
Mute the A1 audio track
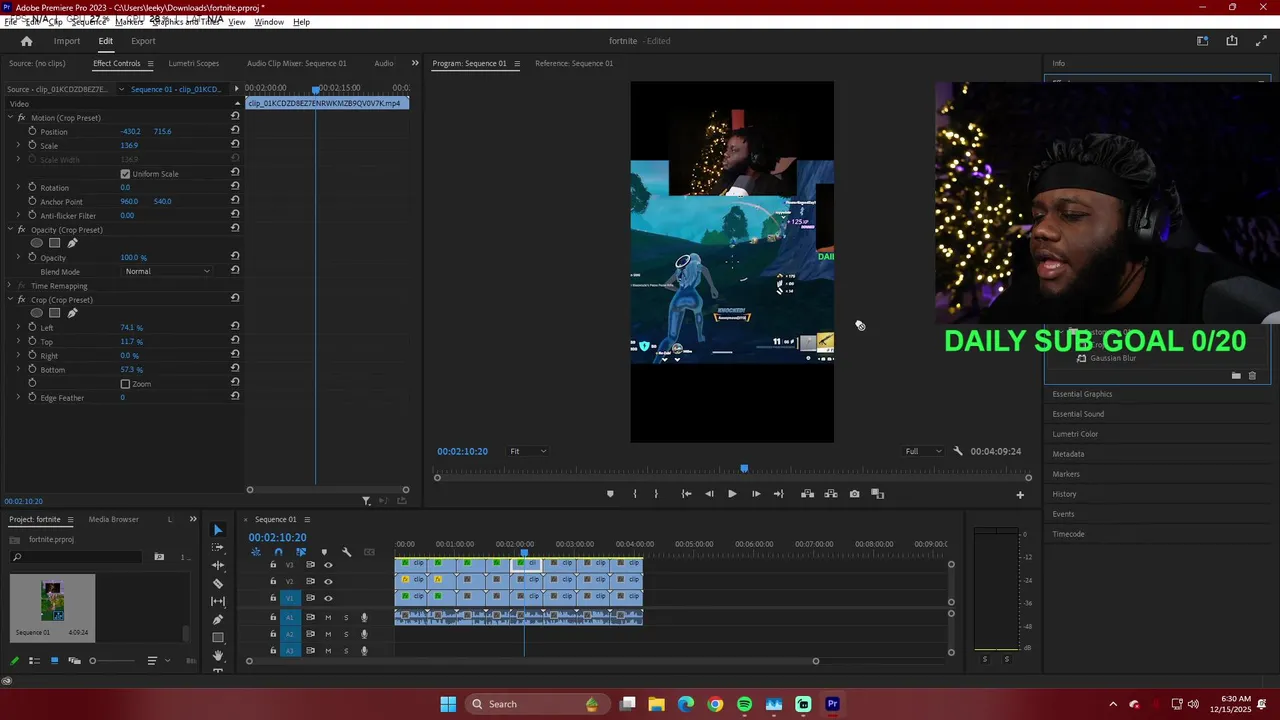[328, 617]
